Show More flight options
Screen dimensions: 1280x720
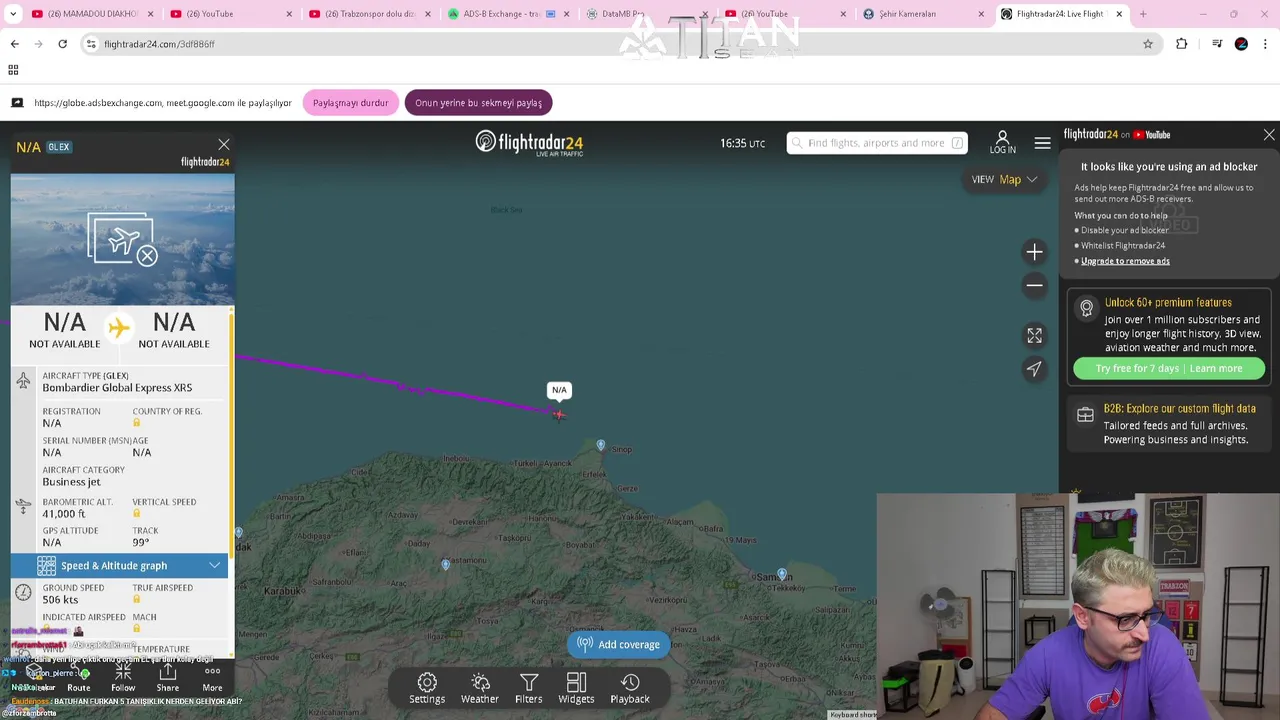pyautogui.click(x=212, y=679)
